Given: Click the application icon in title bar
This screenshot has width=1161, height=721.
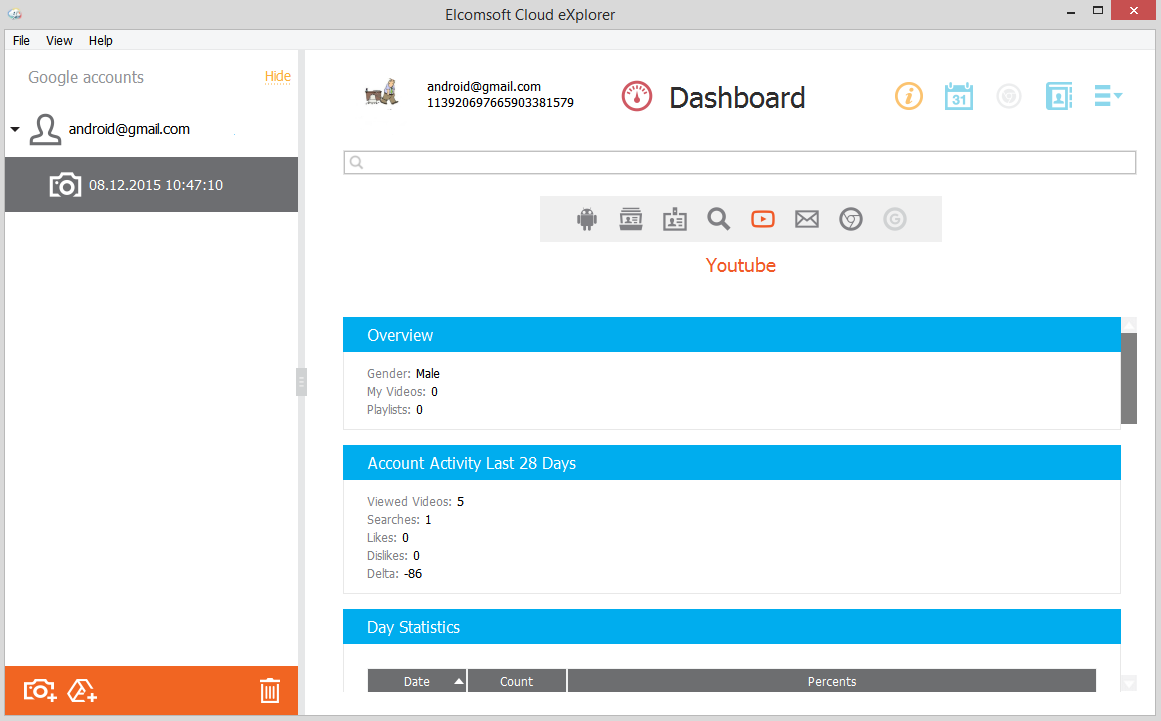Looking at the screenshot, I should pyautogui.click(x=14, y=13).
